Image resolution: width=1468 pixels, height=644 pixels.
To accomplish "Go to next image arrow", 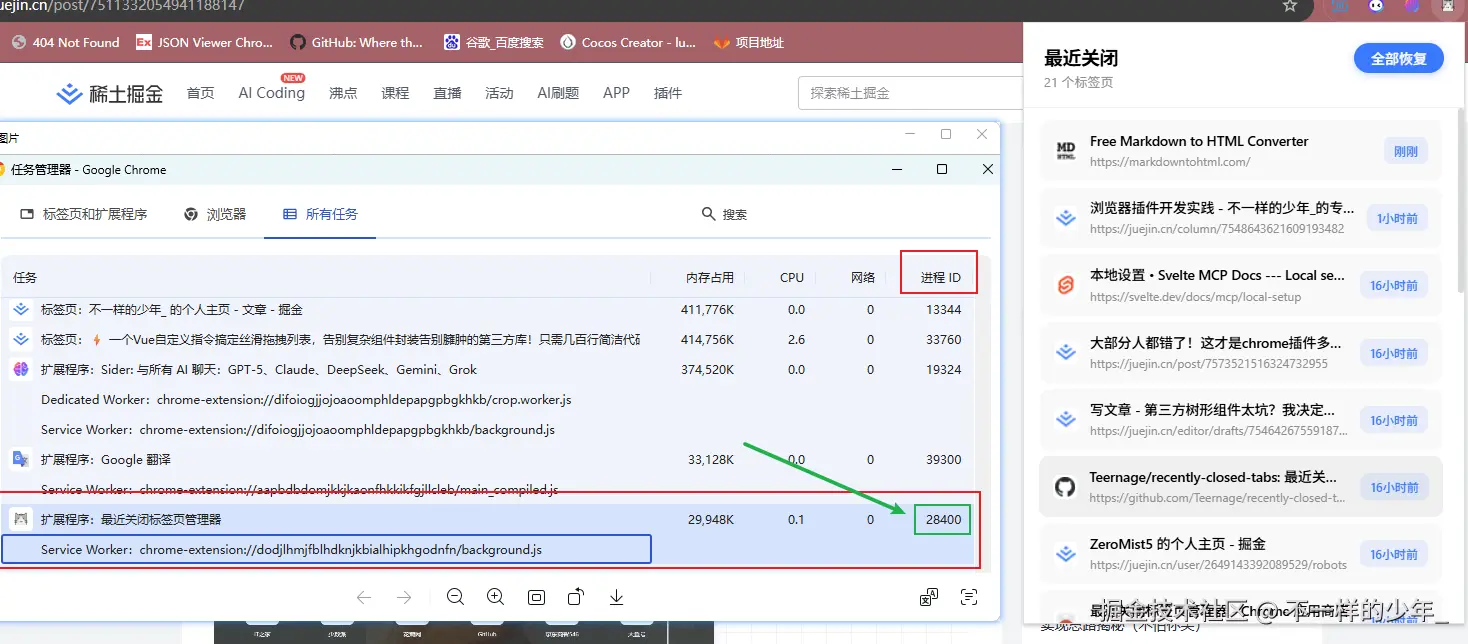I will pos(404,597).
